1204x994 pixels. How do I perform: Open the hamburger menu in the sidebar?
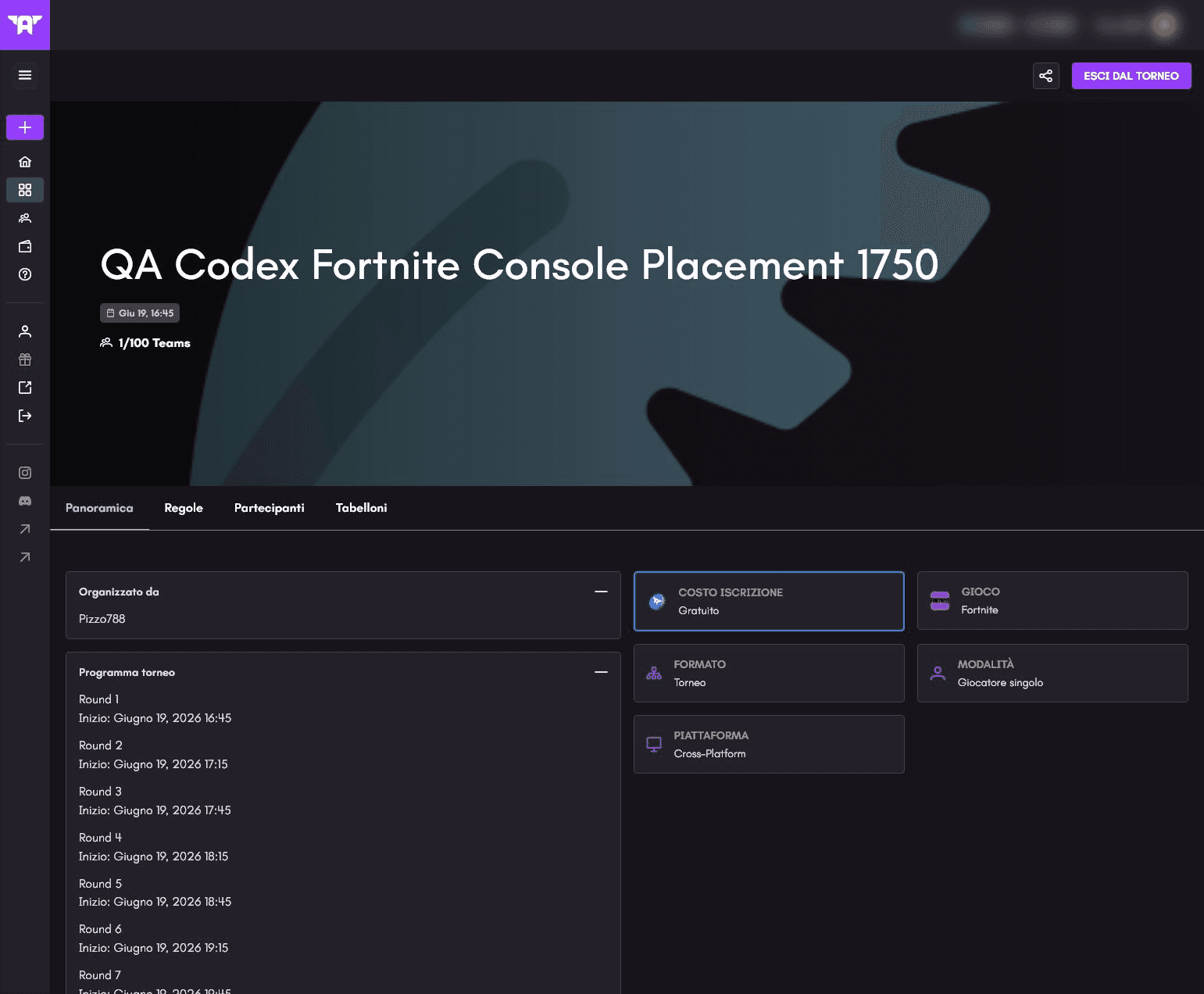pyautogui.click(x=25, y=75)
